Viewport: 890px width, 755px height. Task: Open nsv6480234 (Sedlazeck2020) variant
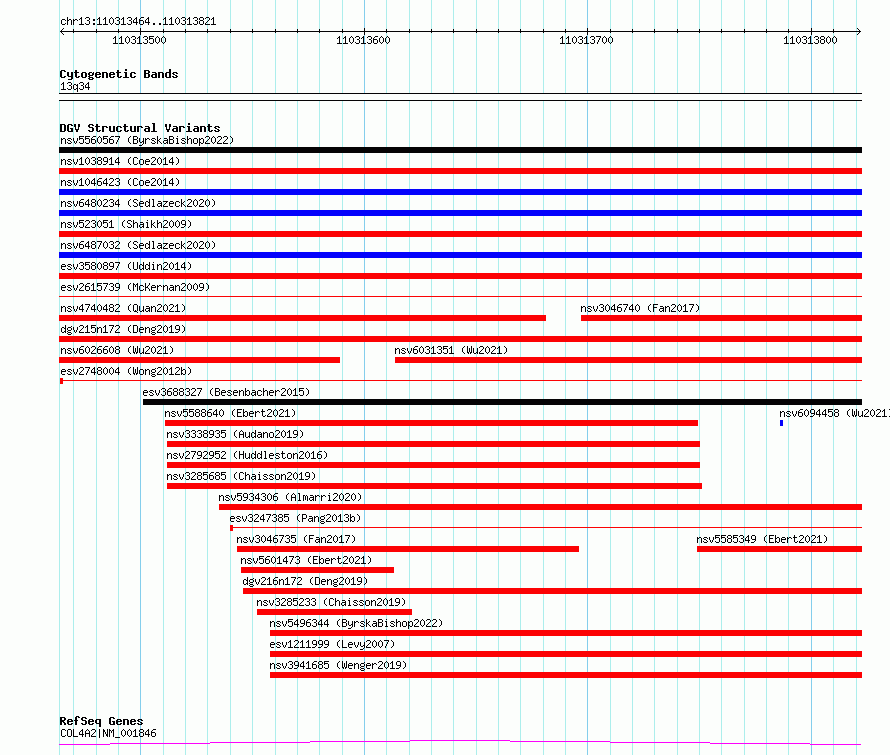click(x=138, y=203)
